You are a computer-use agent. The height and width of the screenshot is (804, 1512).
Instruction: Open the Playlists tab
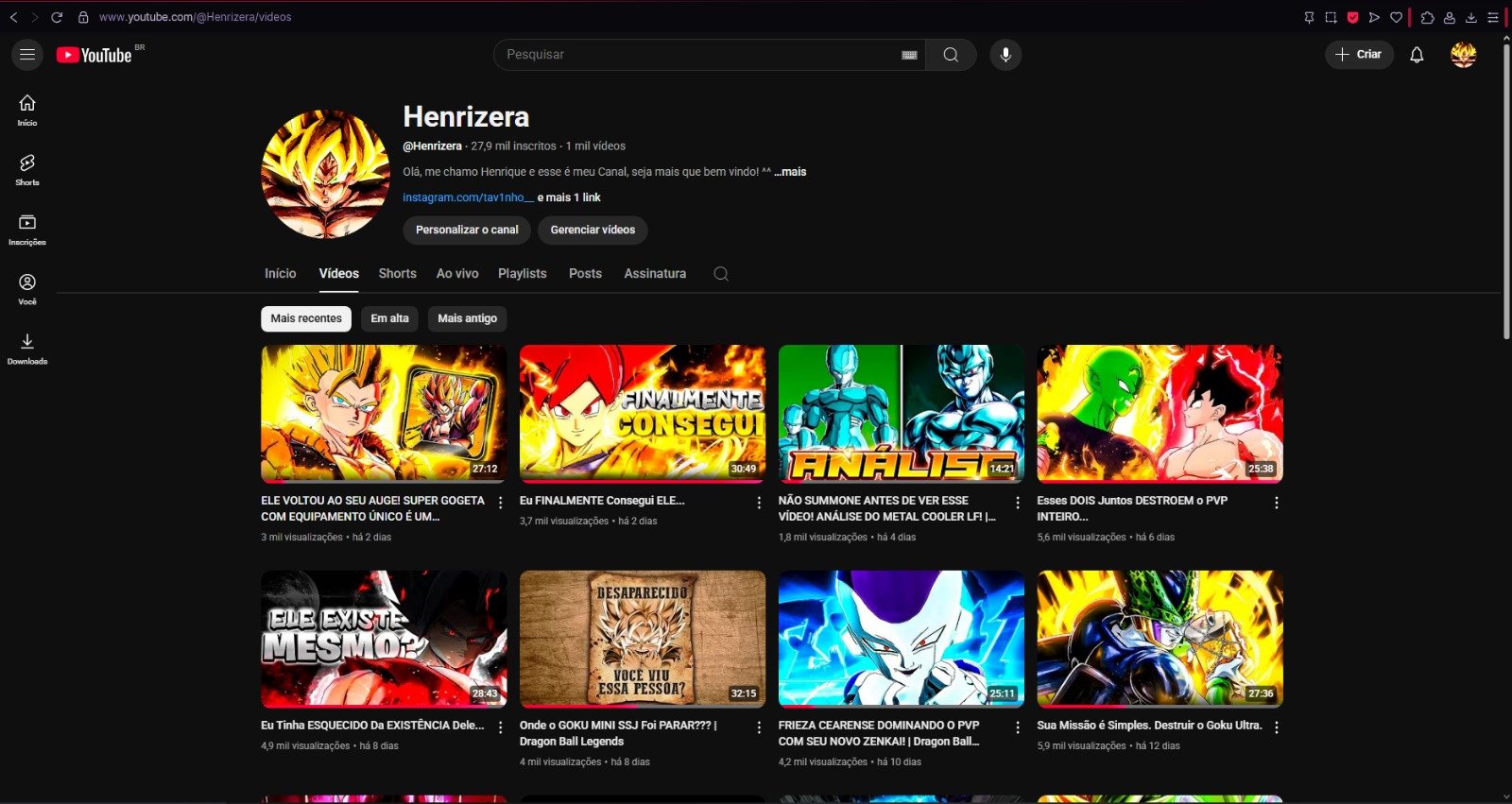coord(523,273)
